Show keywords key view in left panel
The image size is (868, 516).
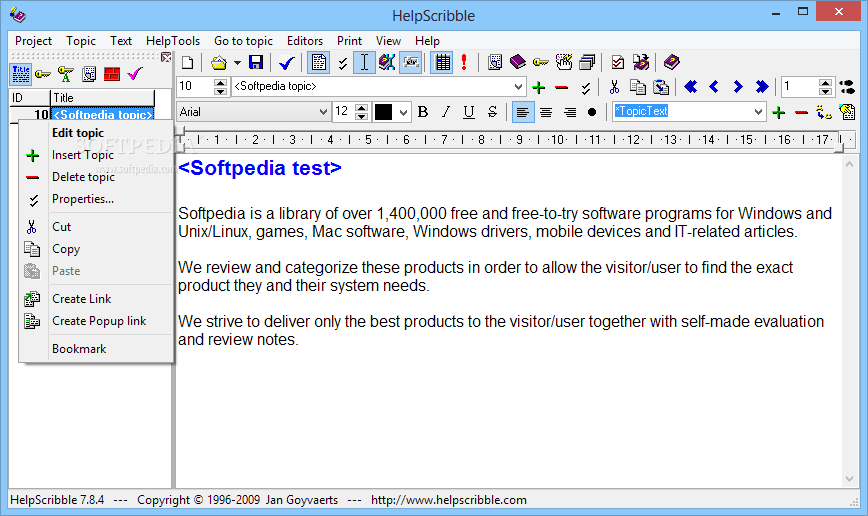pyautogui.click(x=43, y=74)
